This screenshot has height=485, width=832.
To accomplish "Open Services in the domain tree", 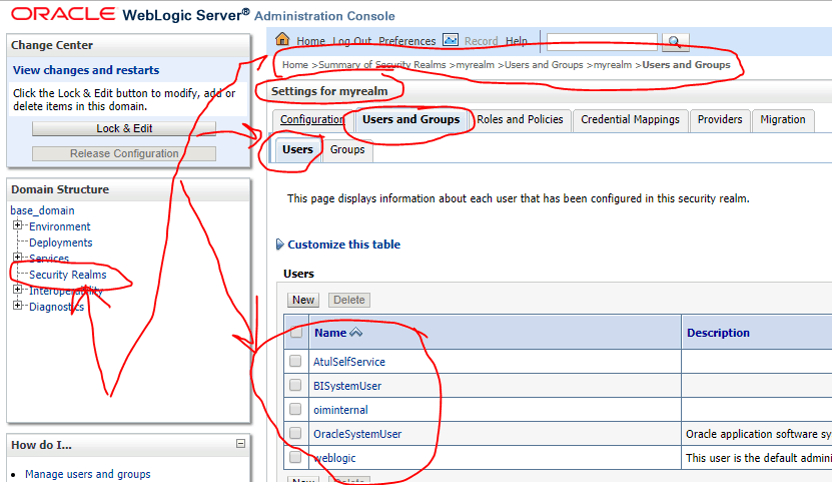I will [49, 258].
